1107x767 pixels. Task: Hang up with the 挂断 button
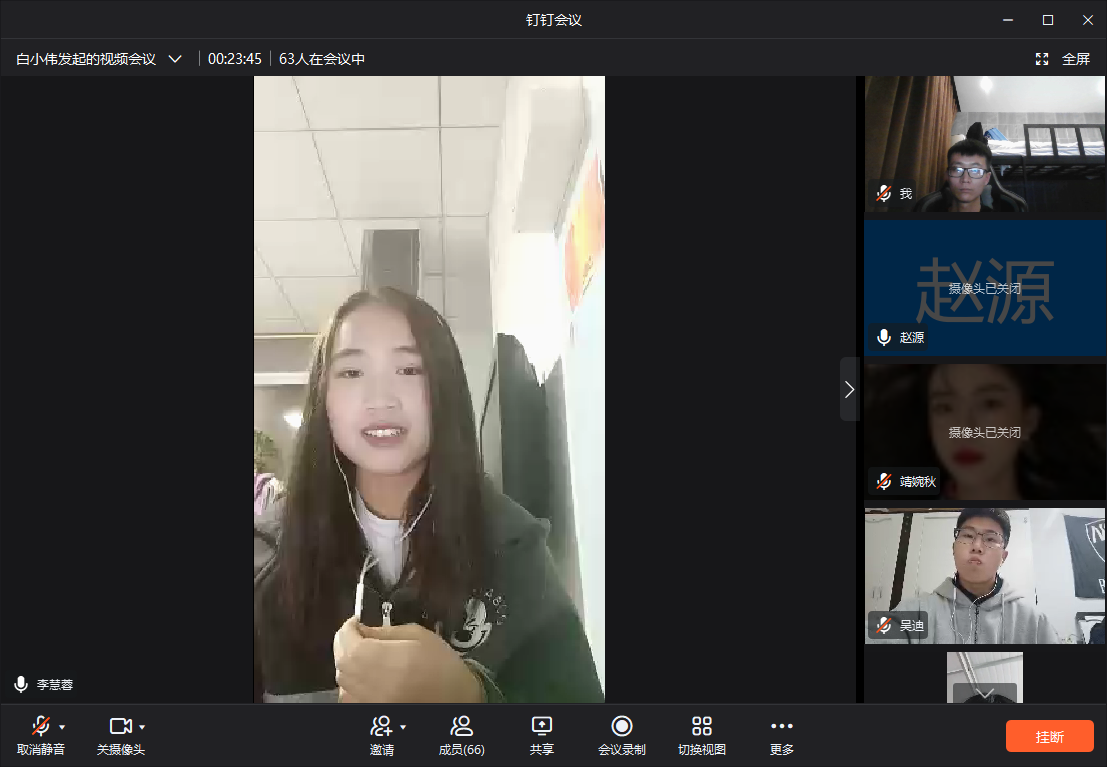1049,736
